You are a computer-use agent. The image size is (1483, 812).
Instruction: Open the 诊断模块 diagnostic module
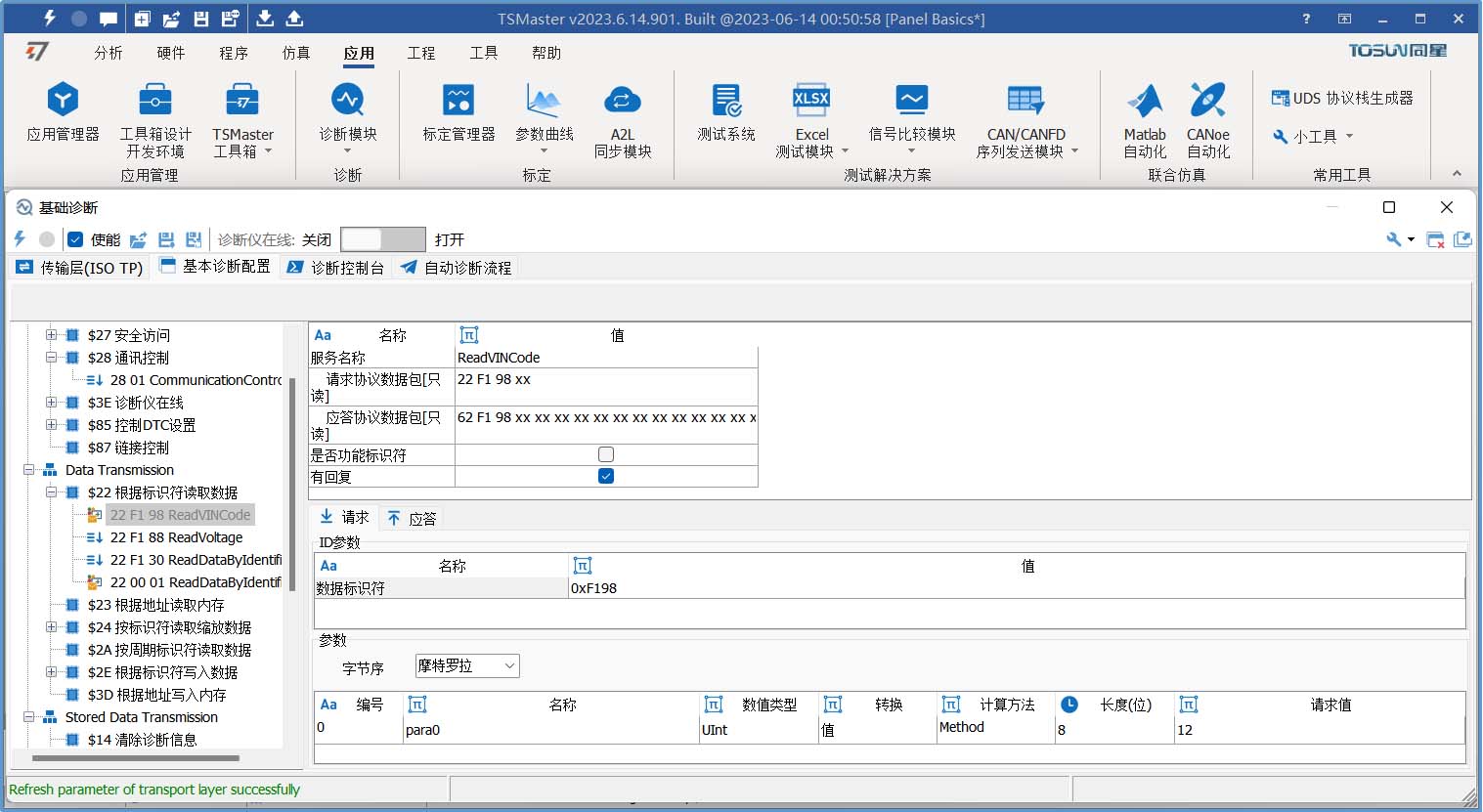point(347,115)
